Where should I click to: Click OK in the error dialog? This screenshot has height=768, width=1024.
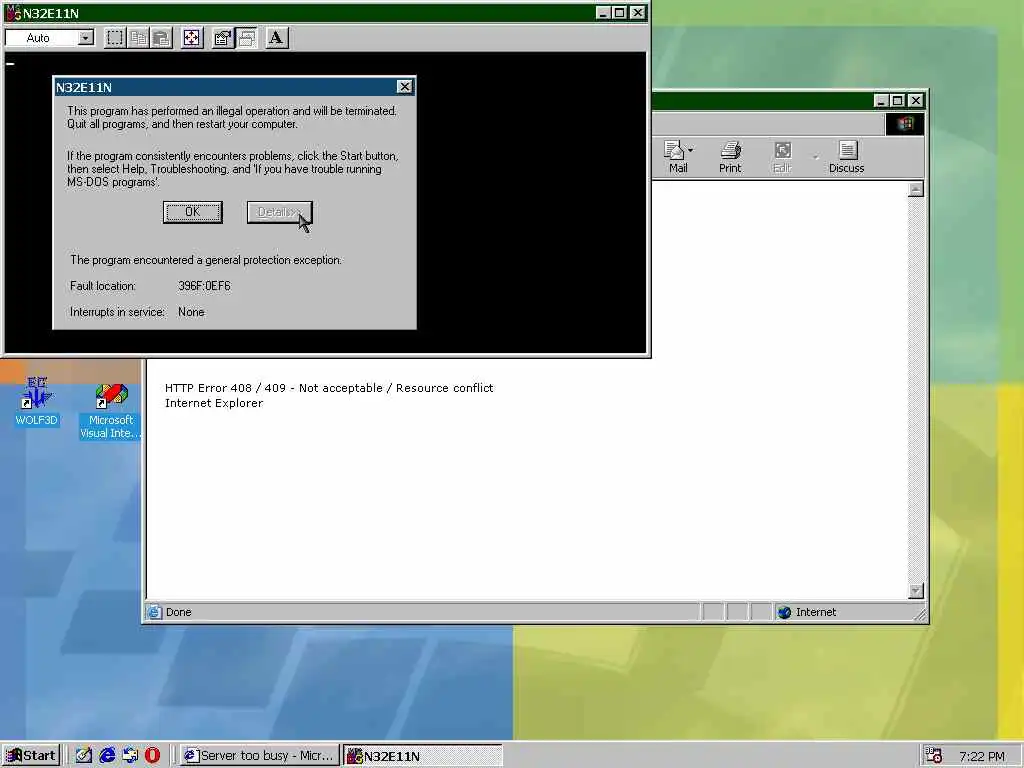click(x=193, y=212)
